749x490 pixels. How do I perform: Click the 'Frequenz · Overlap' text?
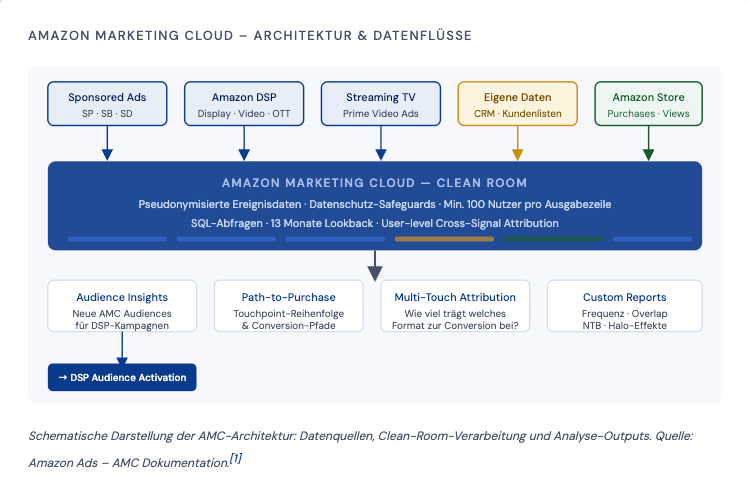(625, 314)
